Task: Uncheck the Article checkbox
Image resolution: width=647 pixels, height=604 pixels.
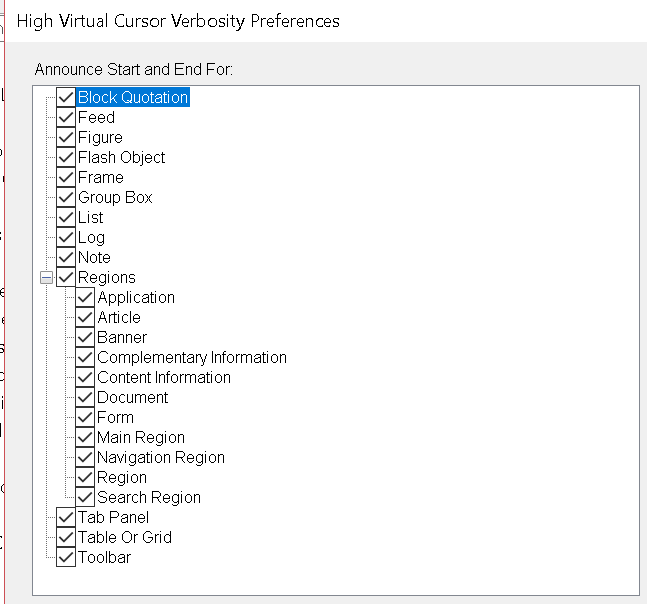Action: tap(85, 318)
